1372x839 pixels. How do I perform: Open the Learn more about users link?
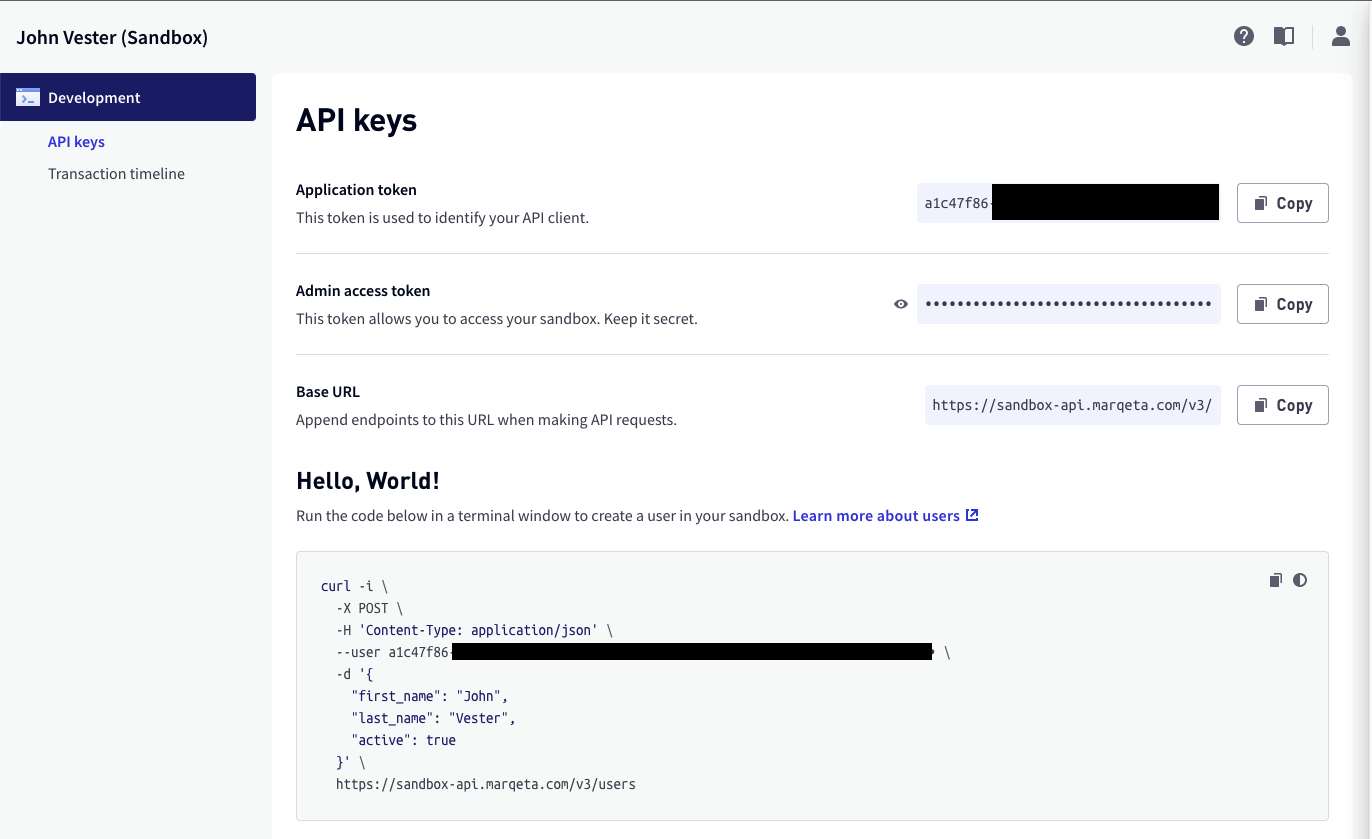876,515
